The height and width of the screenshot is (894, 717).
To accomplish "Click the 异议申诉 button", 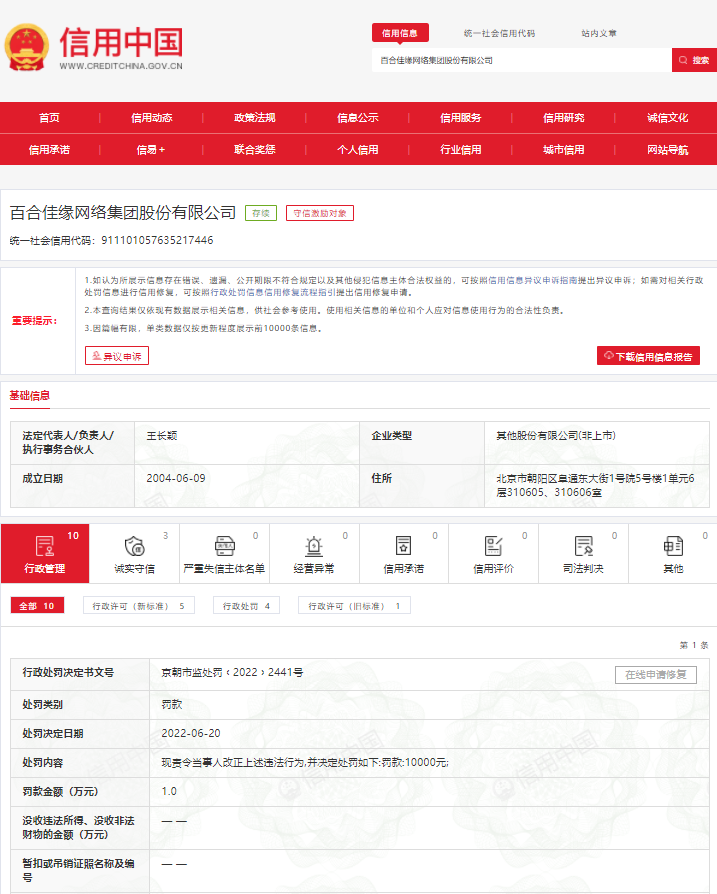I will 117,356.
